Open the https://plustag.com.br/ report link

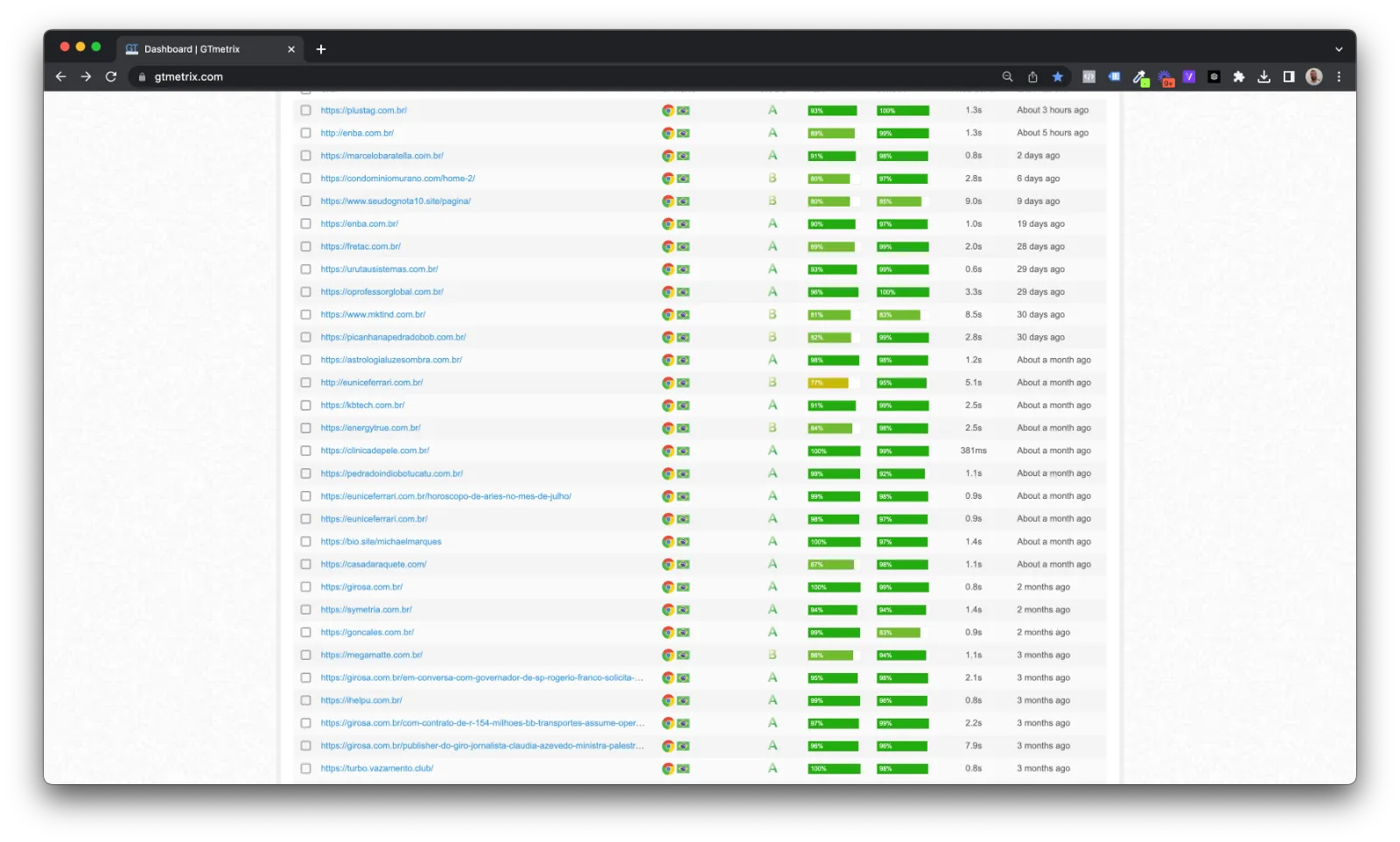(x=364, y=110)
